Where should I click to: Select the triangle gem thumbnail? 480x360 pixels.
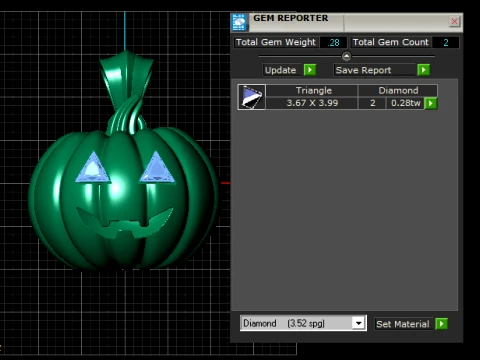click(x=252, y=97)
